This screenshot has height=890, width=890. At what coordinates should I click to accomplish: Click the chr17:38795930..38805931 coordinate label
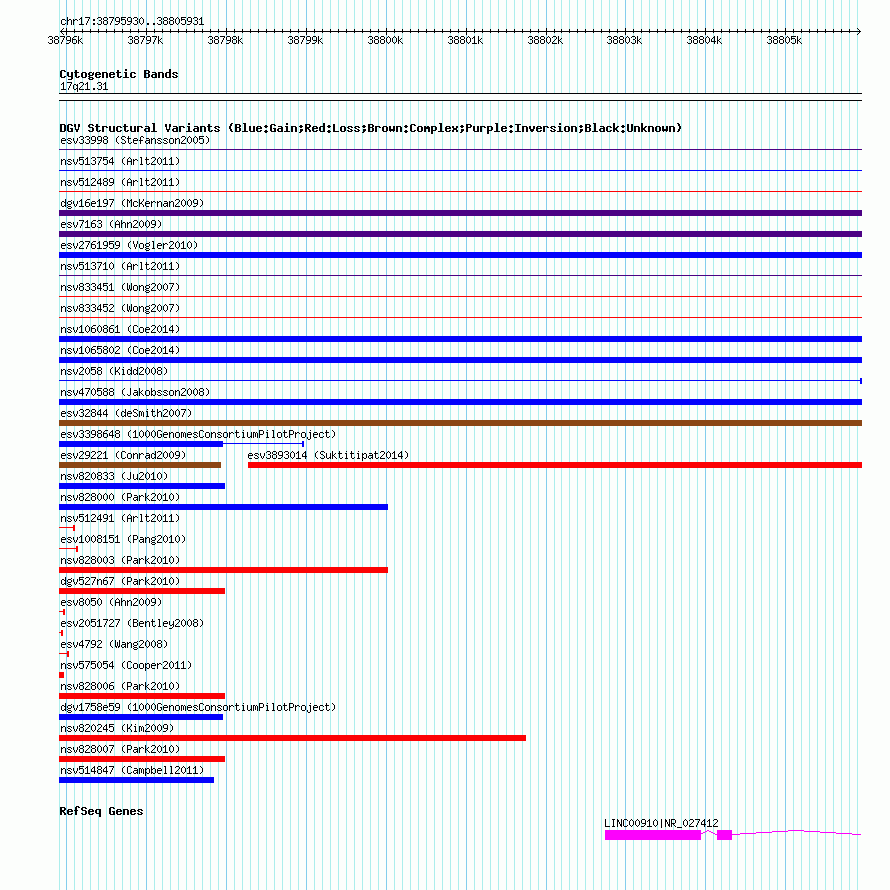pos(132,21)
